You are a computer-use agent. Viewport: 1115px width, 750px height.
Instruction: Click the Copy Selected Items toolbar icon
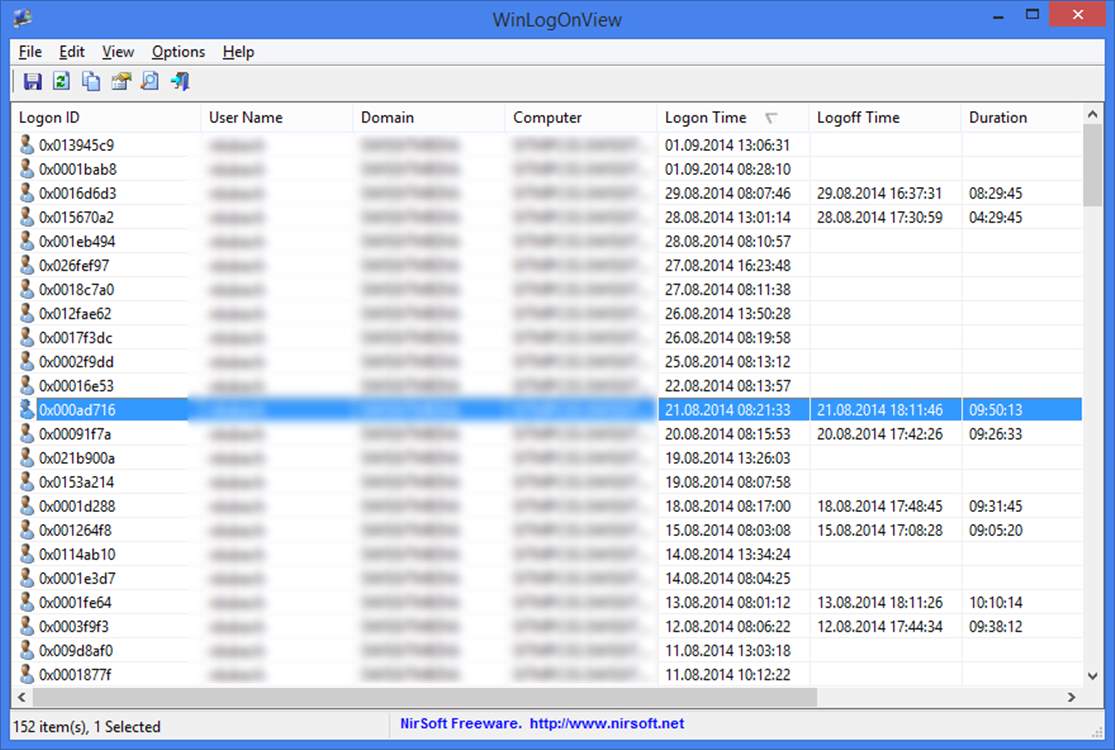[91, 82]
